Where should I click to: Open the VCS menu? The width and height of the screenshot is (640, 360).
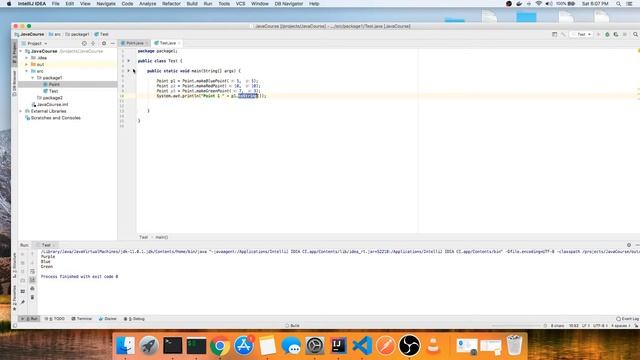click(240, 4)
